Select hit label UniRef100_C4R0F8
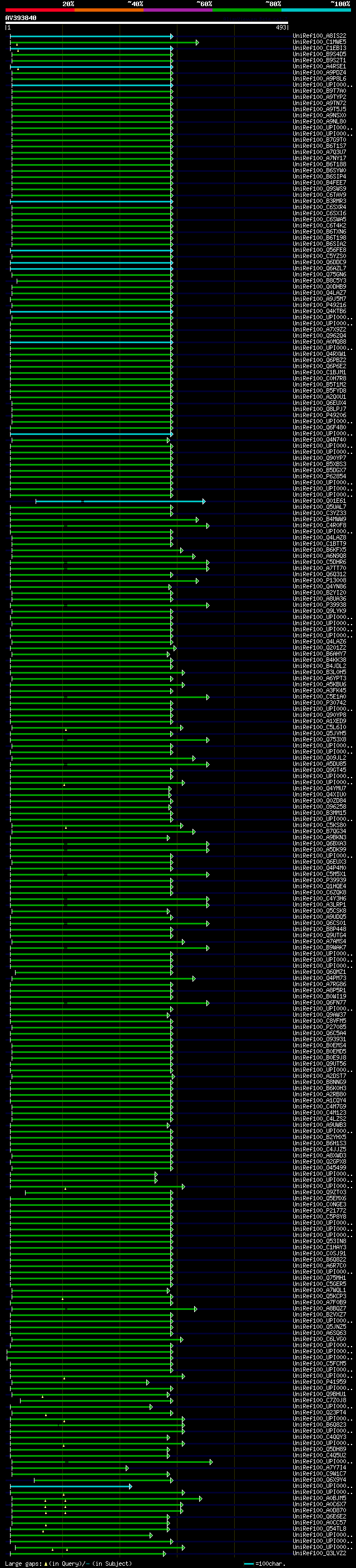 coord(319,525)
